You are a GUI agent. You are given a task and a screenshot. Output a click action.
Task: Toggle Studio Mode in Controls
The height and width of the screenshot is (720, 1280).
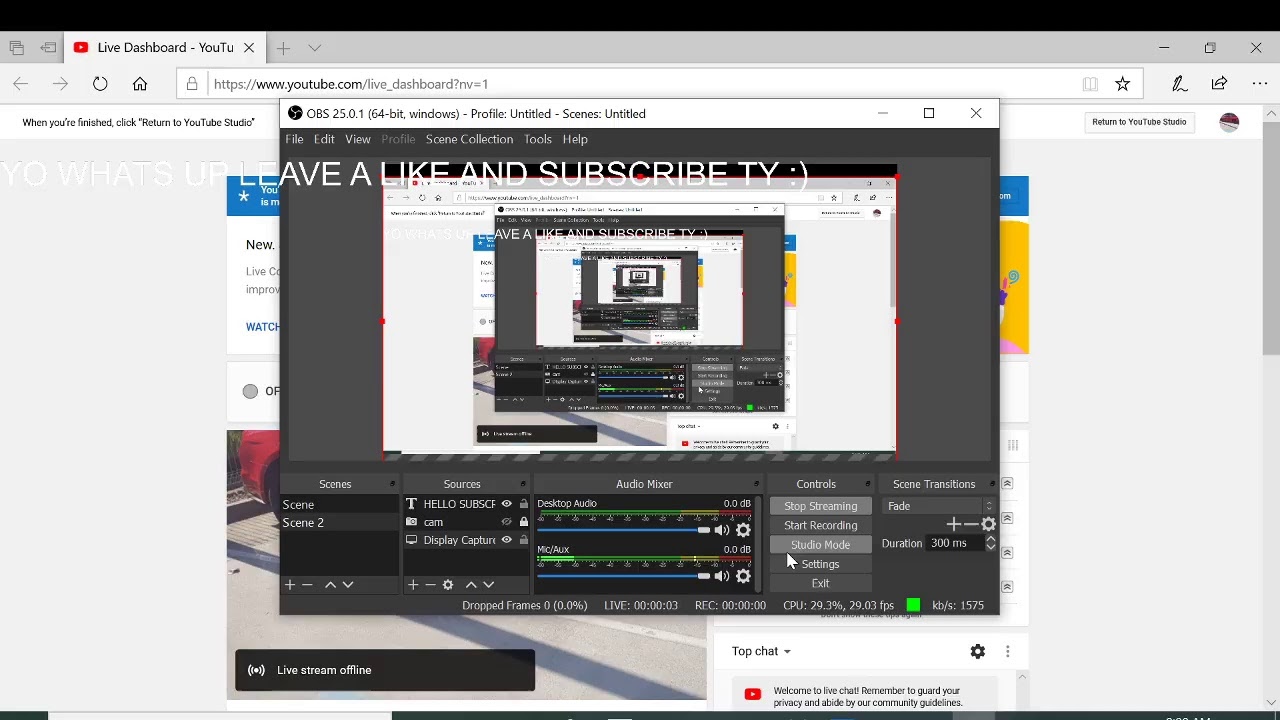click(x=820, y=545)
